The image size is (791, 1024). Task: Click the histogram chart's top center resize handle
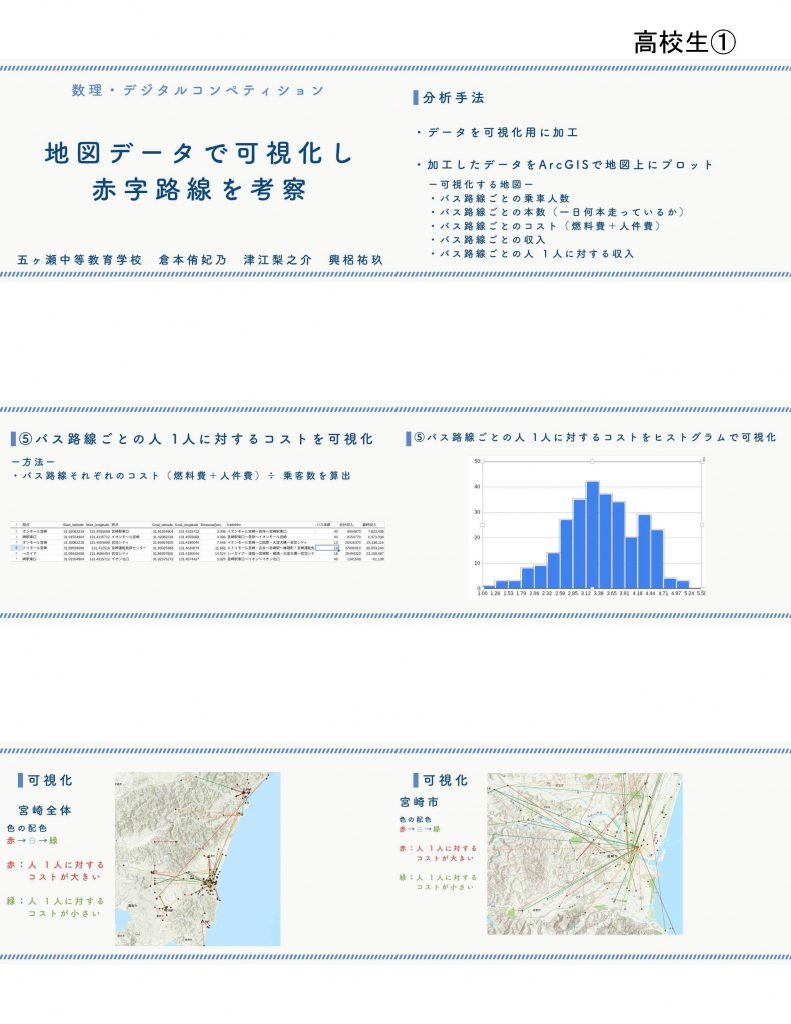592,461
